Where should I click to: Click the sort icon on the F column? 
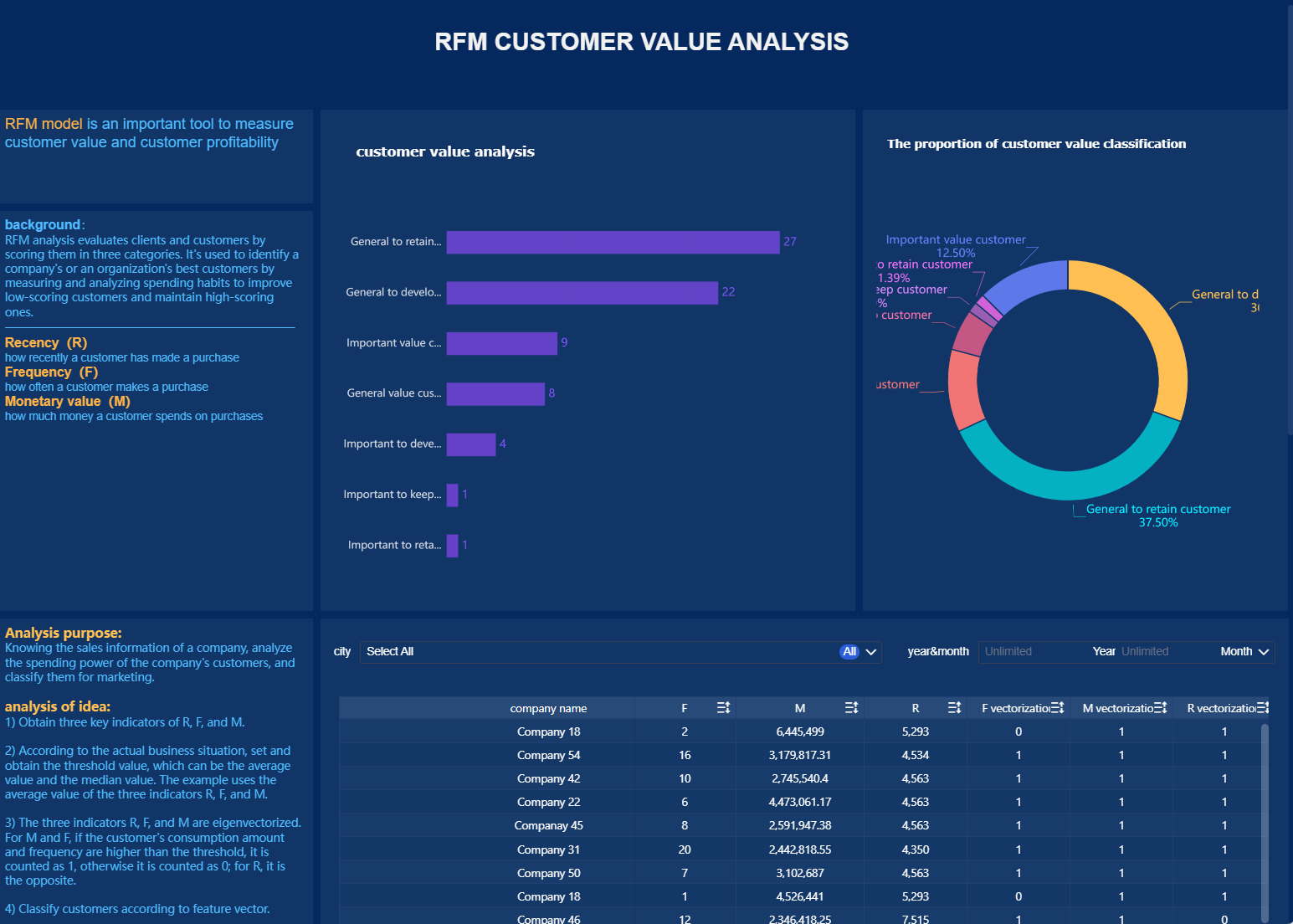point(723,707)
